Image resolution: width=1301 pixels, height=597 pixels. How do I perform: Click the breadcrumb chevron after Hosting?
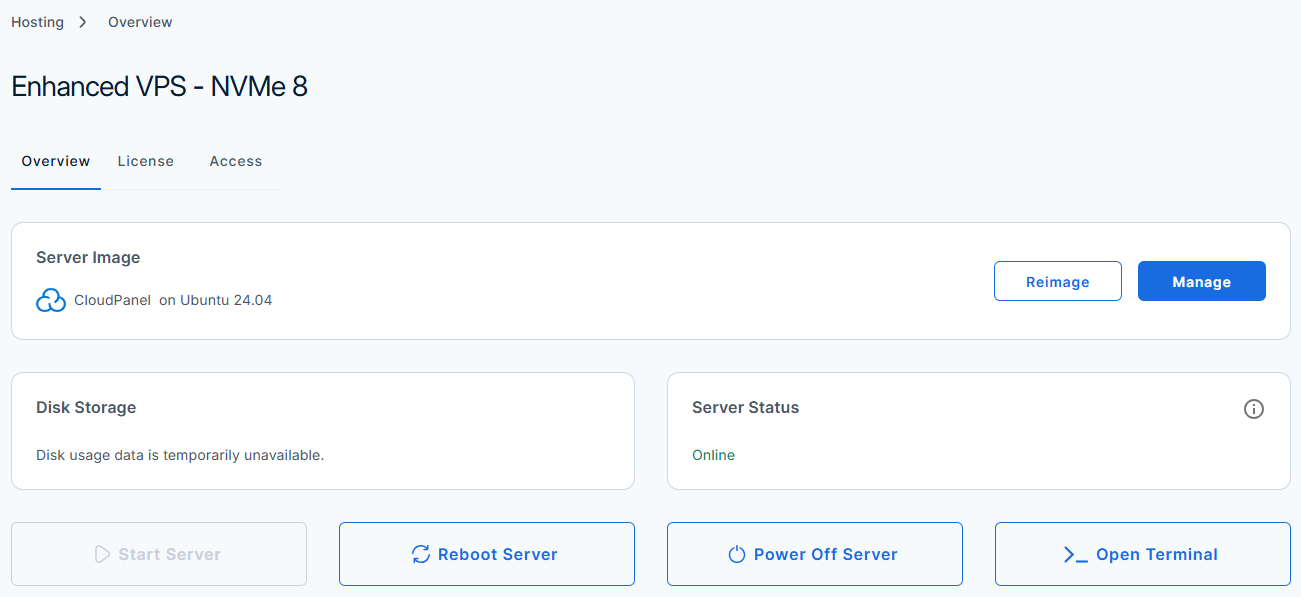(x=84, y=22)
